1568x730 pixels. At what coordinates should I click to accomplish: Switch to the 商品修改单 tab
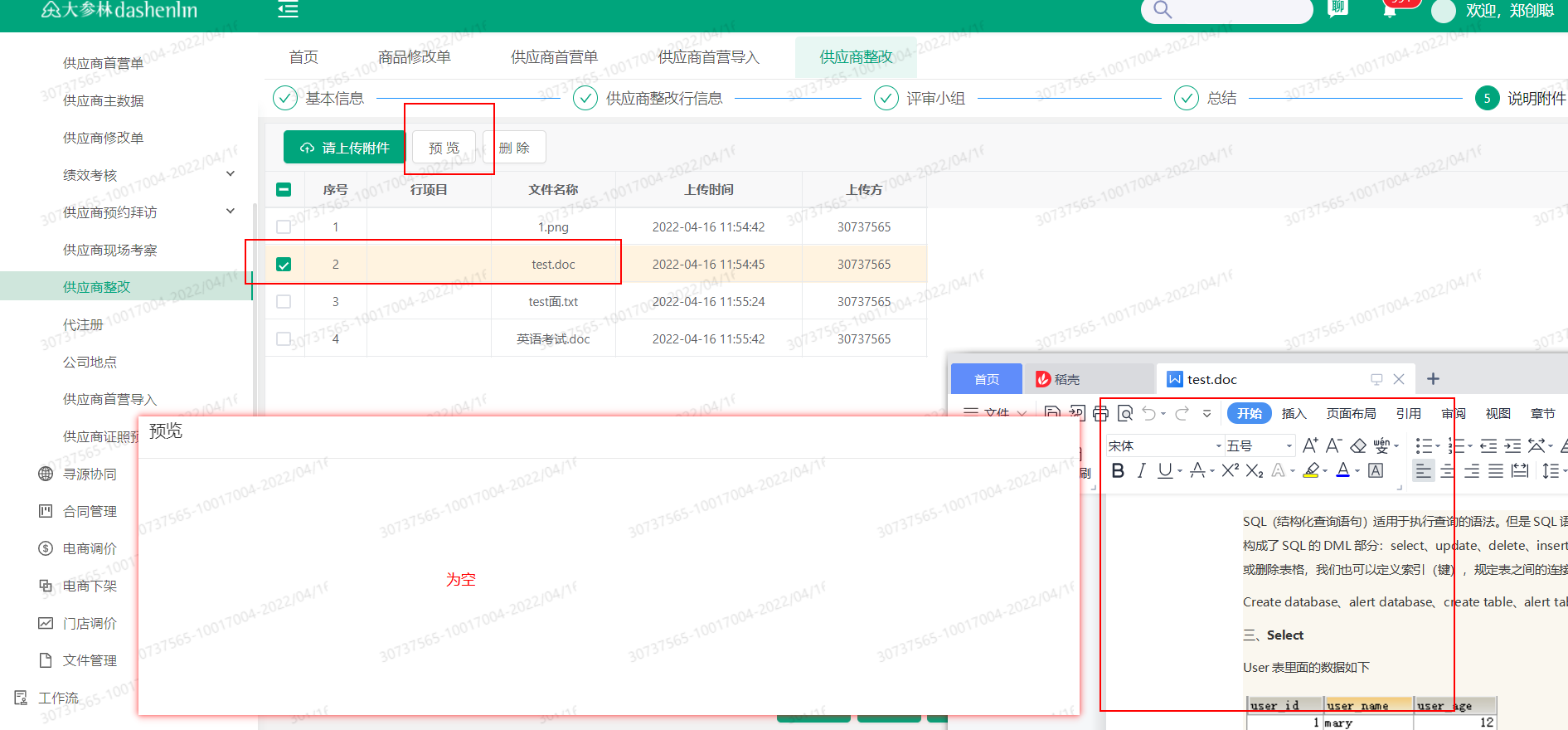tap(415, 56)
